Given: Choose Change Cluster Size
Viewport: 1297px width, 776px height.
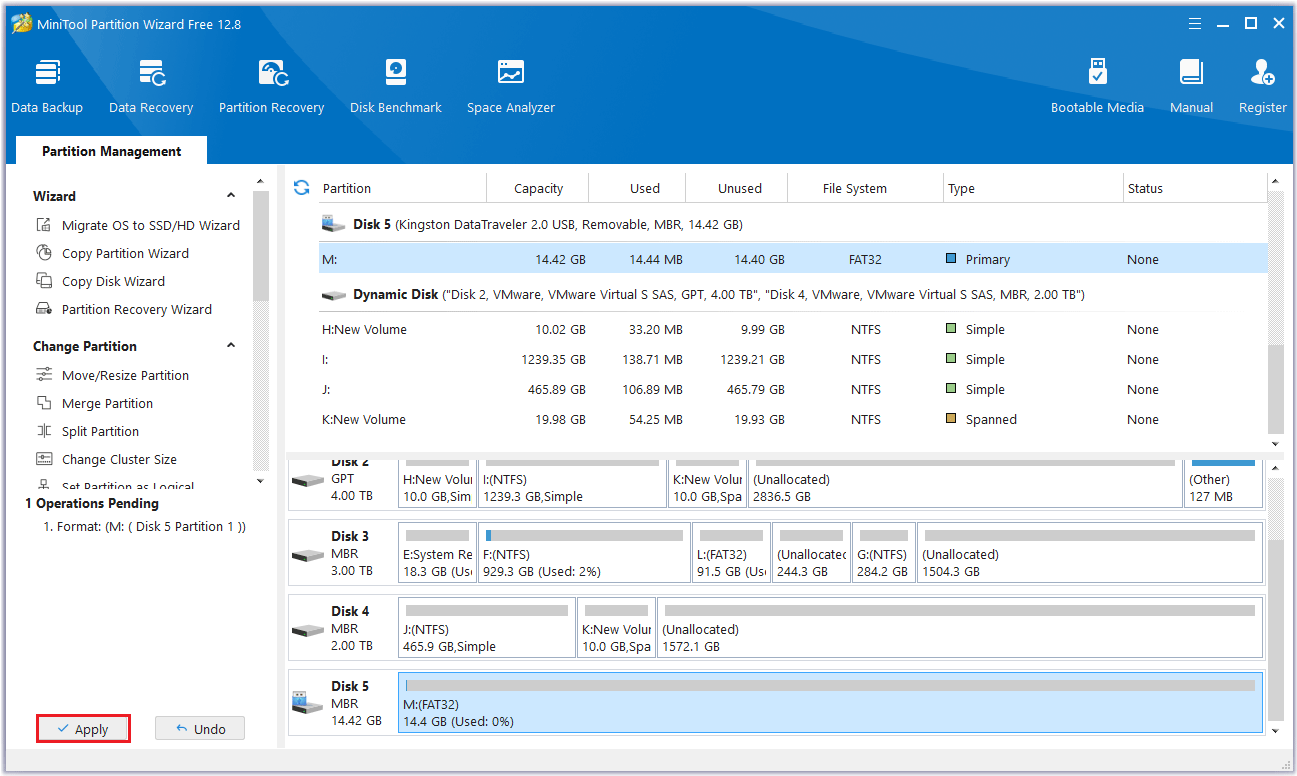Looking at the screenshot, I should coord(119,459).
